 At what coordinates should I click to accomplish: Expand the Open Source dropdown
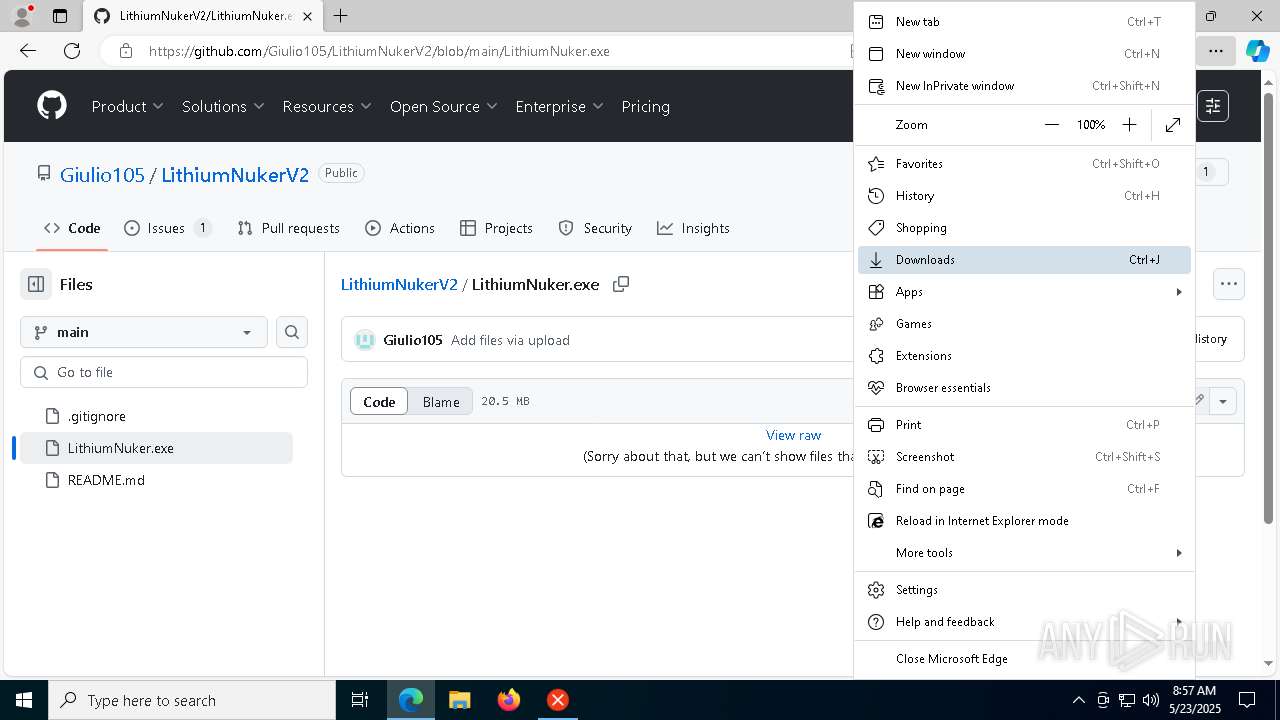(x=444, y=106)
